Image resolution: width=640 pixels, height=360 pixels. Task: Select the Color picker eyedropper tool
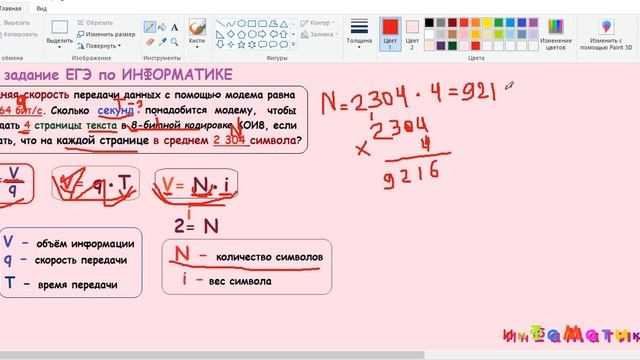coord(163,42)
